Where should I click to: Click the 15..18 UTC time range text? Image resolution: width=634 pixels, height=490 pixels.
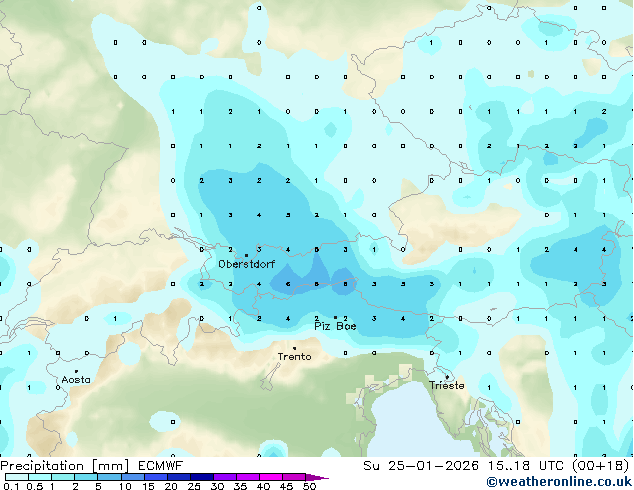[x=525, y=466]
